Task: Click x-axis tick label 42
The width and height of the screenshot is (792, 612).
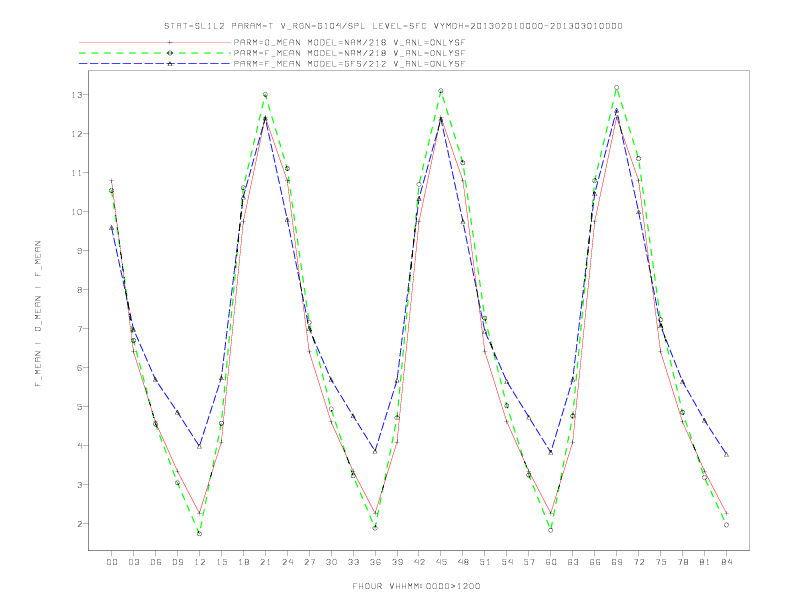Action: 419,562
